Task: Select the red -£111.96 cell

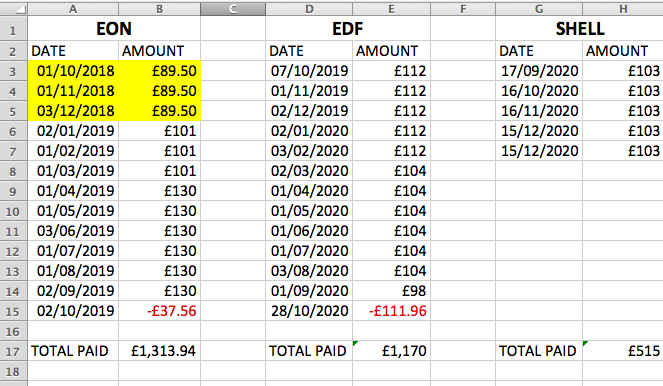Action: 391,311
